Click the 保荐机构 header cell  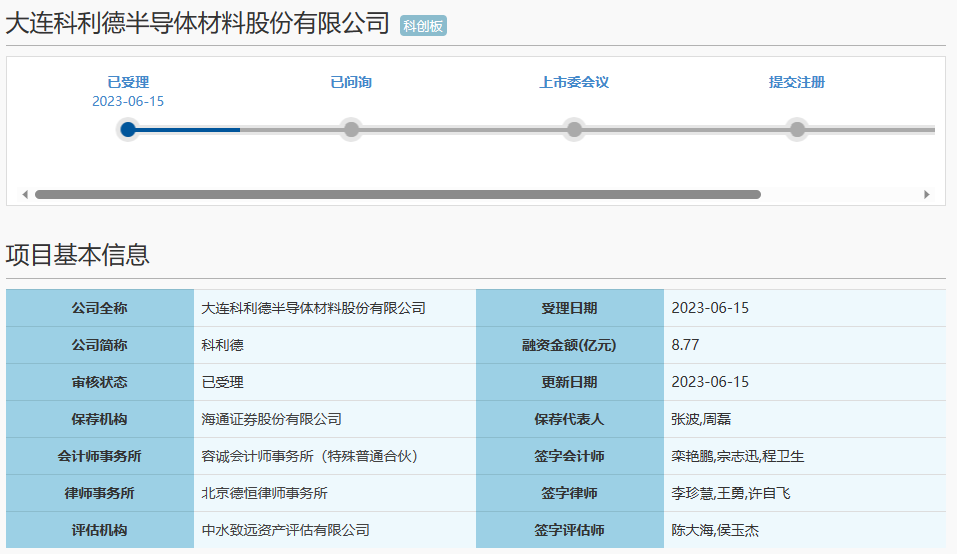[x=100, y=419]
